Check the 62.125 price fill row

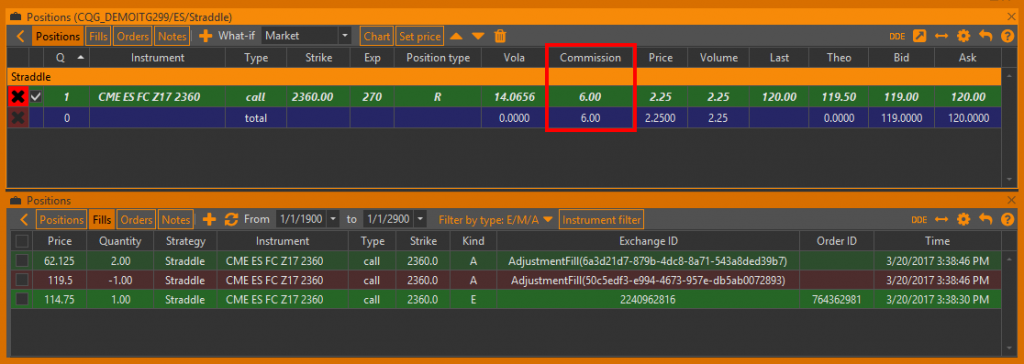[x=22, y=261]
